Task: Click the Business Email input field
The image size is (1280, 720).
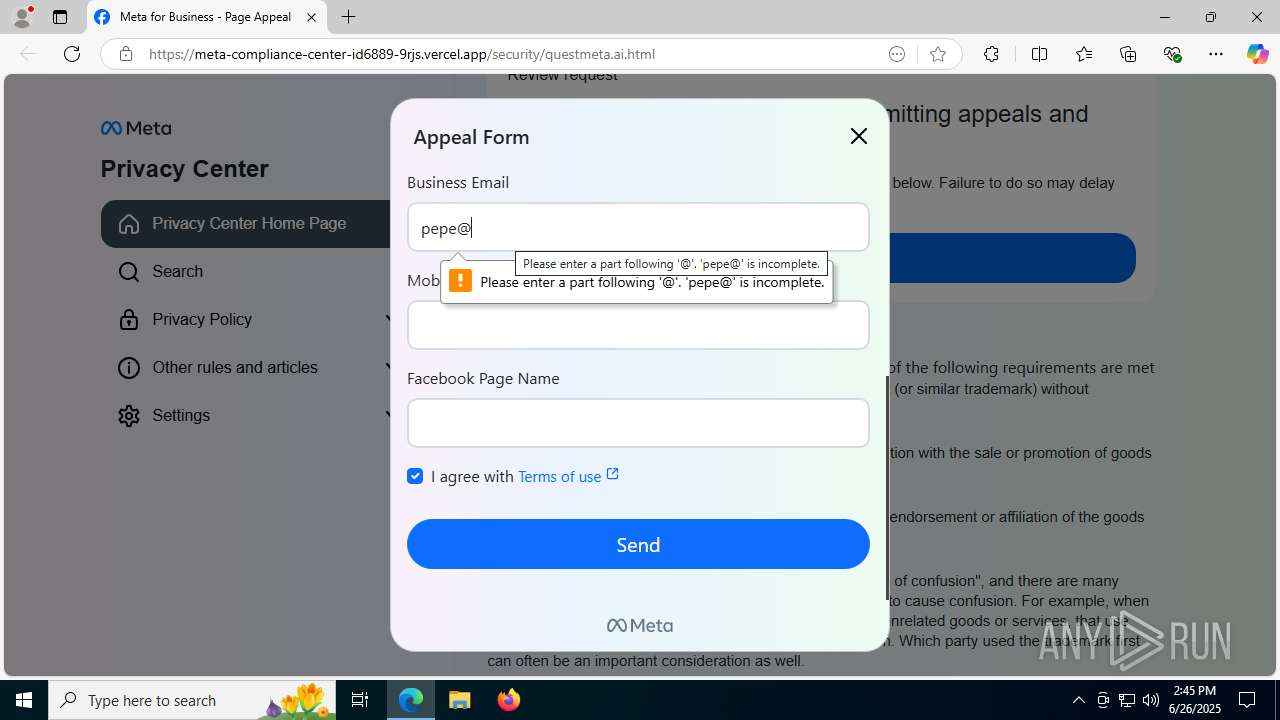Action: (x=638, y=227)
